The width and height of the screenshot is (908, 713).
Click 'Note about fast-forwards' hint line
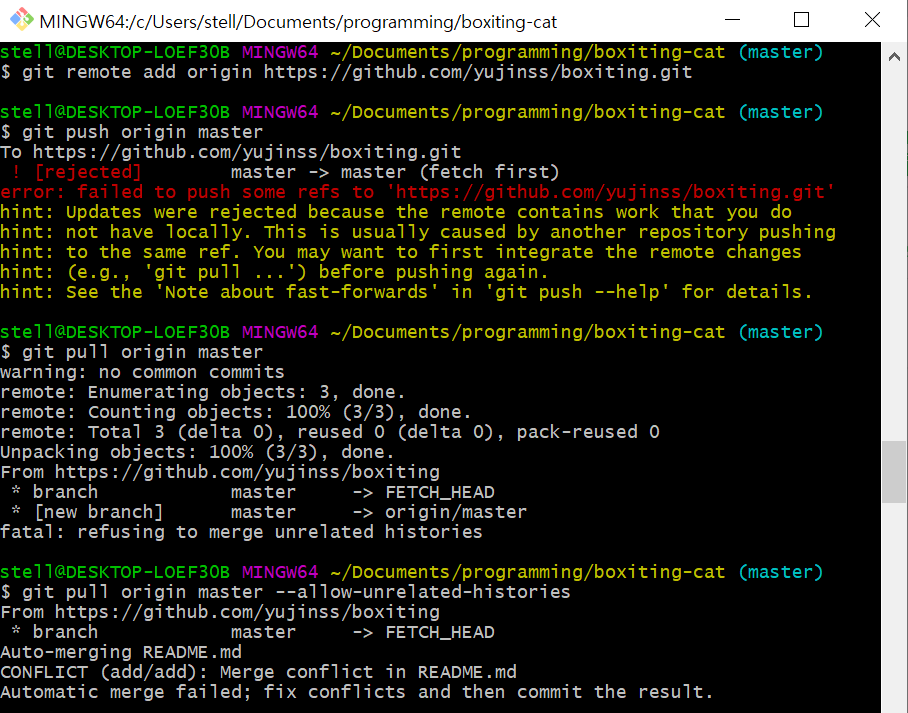406,292
